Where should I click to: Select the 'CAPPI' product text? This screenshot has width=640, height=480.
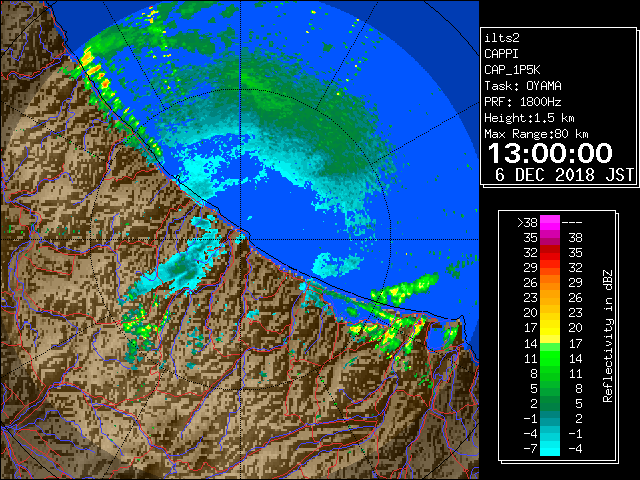coord(501,54)
